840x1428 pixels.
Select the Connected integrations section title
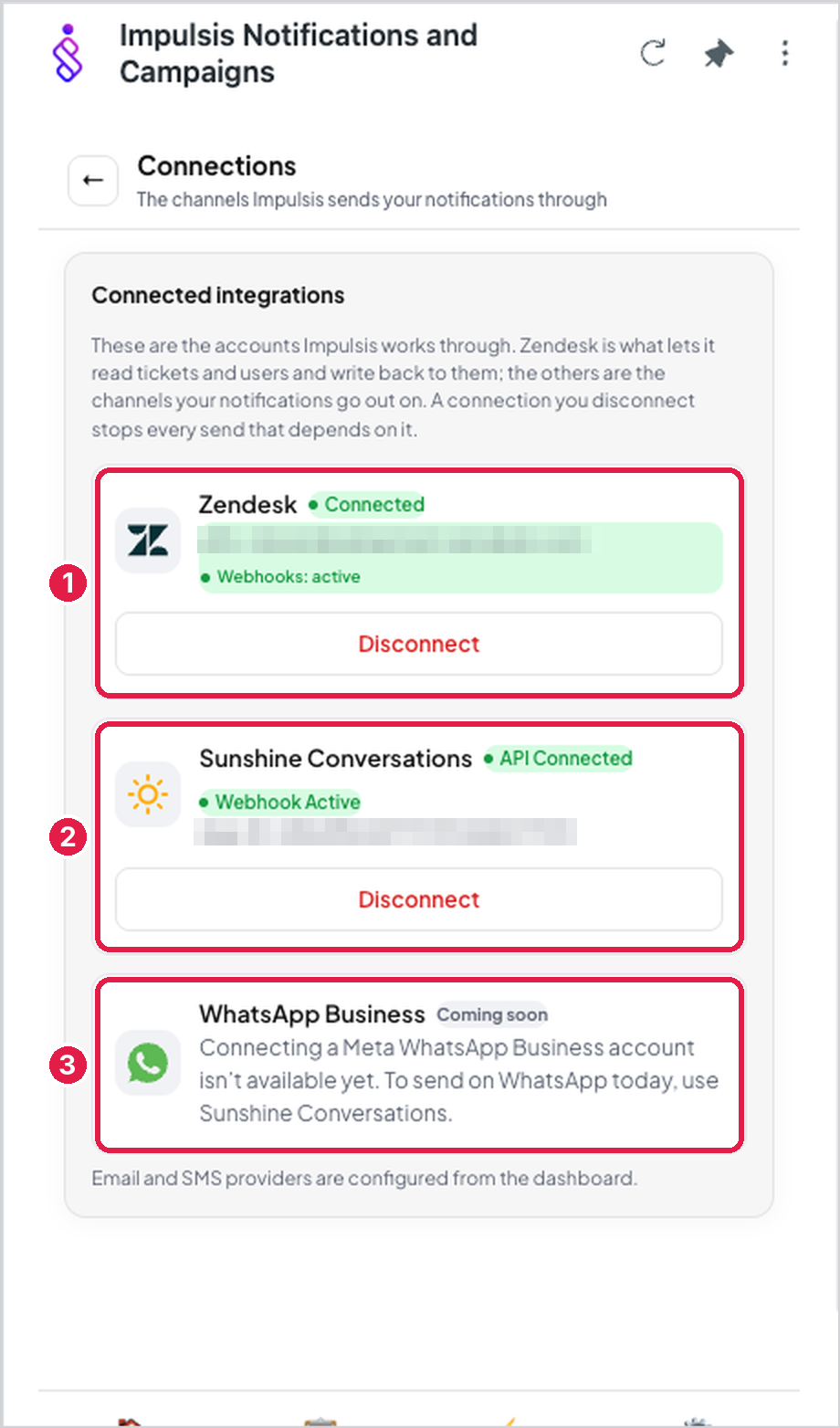coord(218,296)
